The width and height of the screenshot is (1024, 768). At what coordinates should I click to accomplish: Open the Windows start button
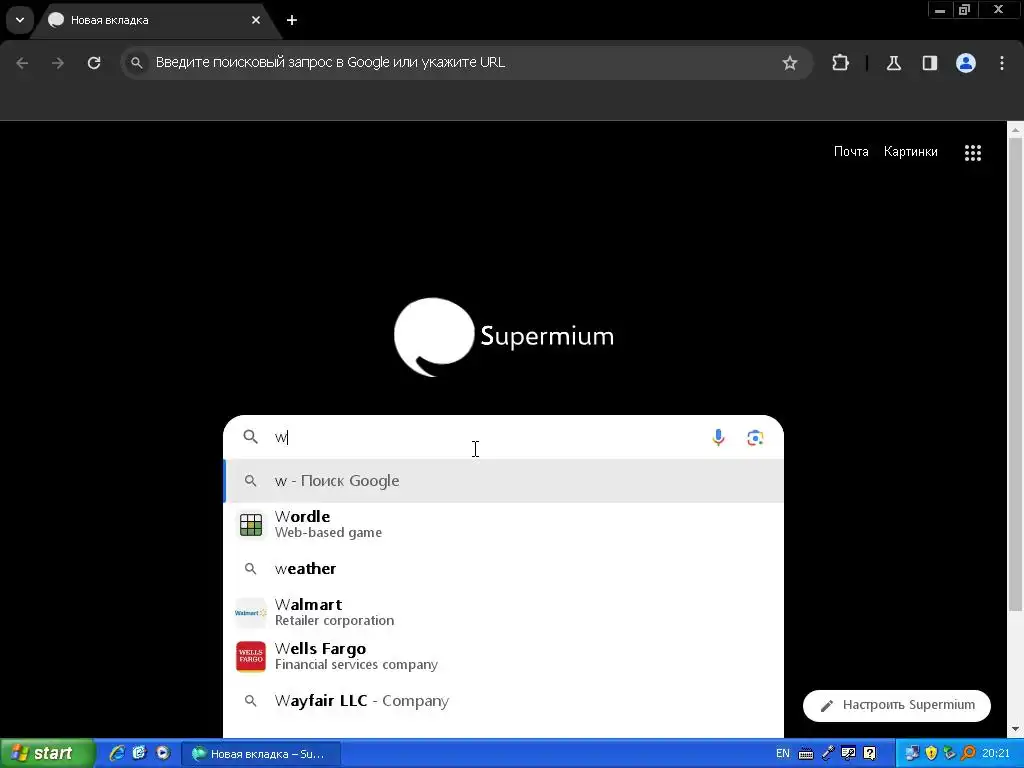coord(47,753)
